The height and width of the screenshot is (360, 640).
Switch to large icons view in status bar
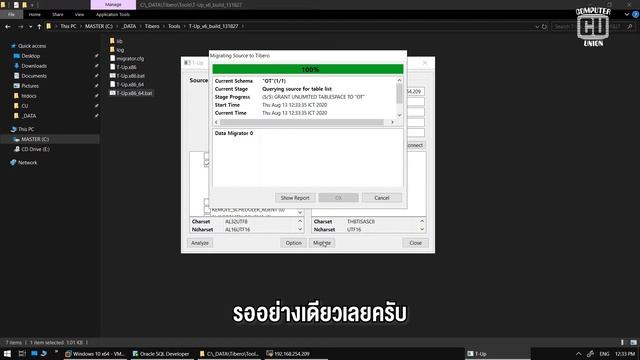point(633,342)
